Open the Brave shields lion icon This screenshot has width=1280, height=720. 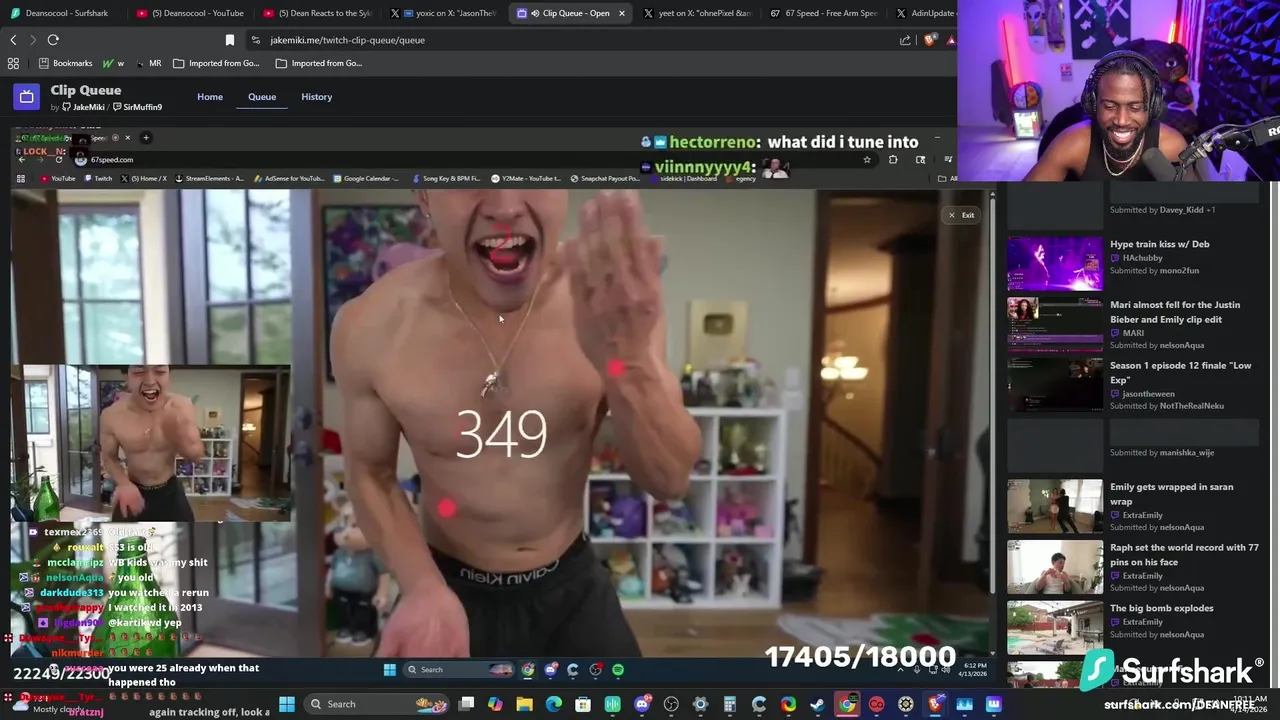930,40
